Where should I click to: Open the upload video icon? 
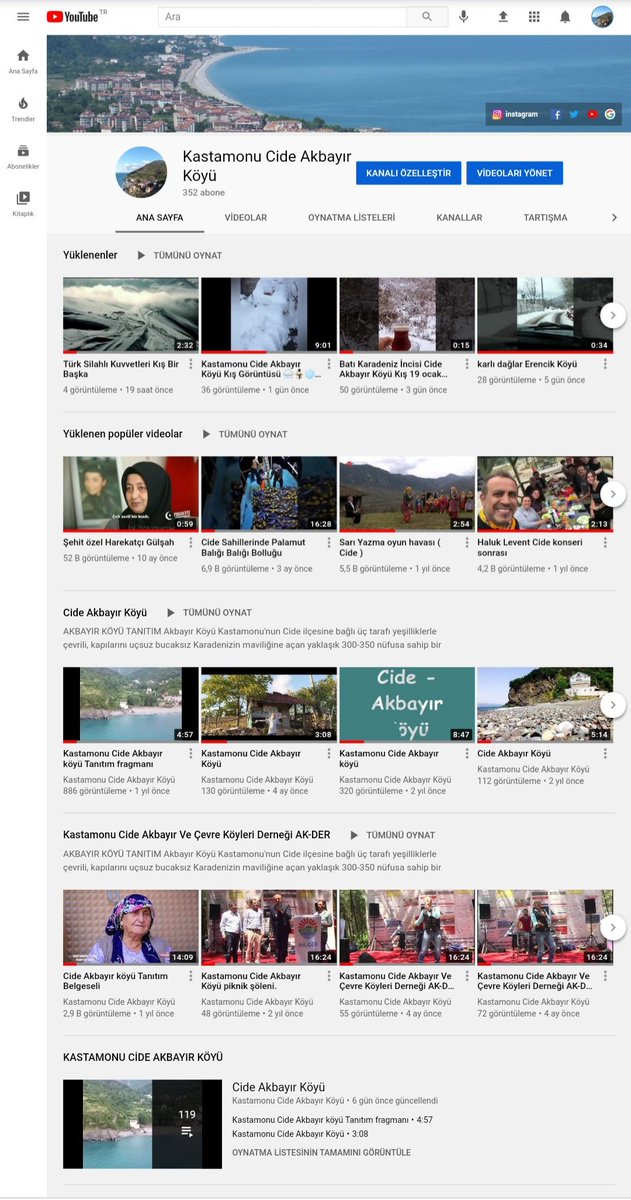[x=503, y=17]
